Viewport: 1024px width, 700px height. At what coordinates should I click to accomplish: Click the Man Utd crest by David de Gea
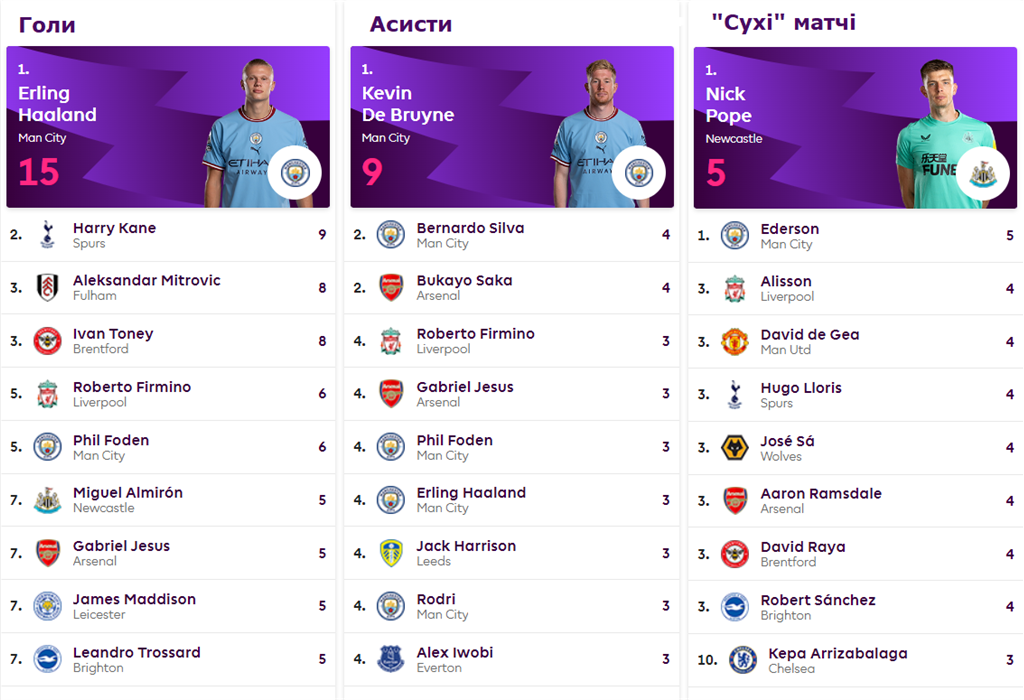click(x=735, y=342)
